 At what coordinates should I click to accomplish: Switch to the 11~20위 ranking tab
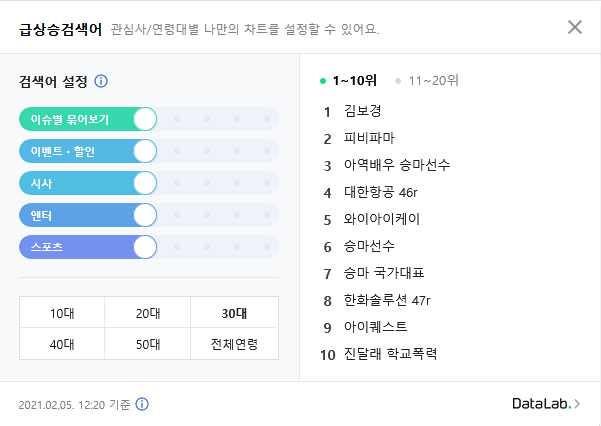[427, 81]
